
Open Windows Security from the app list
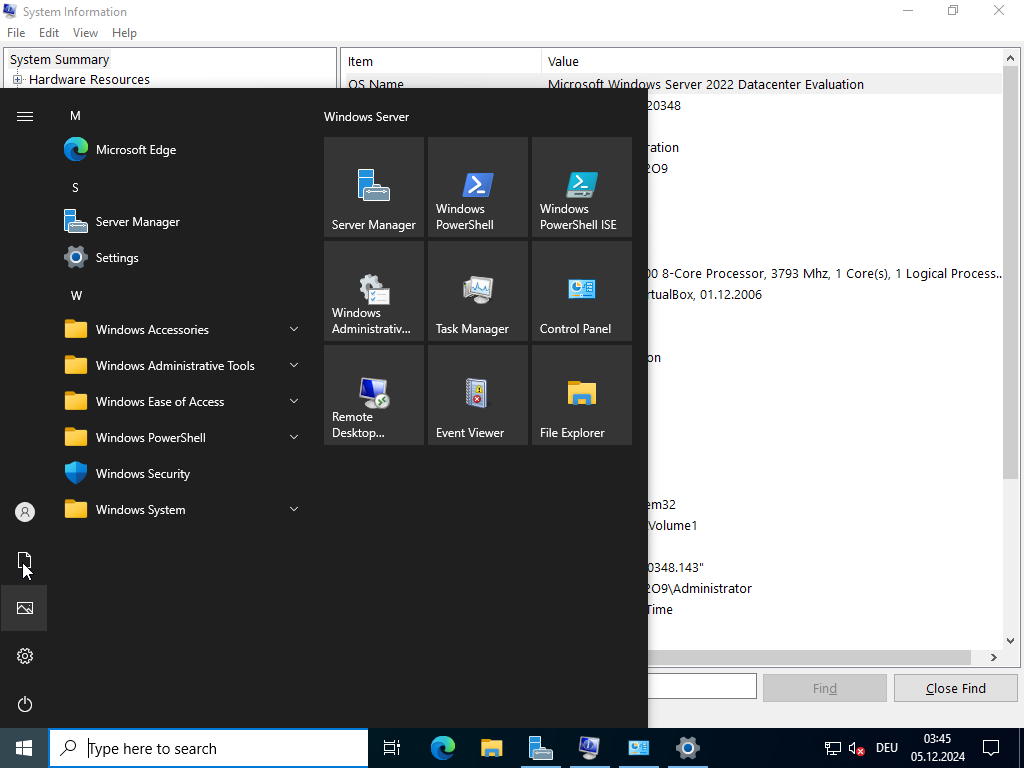click(x=183, y=473)
